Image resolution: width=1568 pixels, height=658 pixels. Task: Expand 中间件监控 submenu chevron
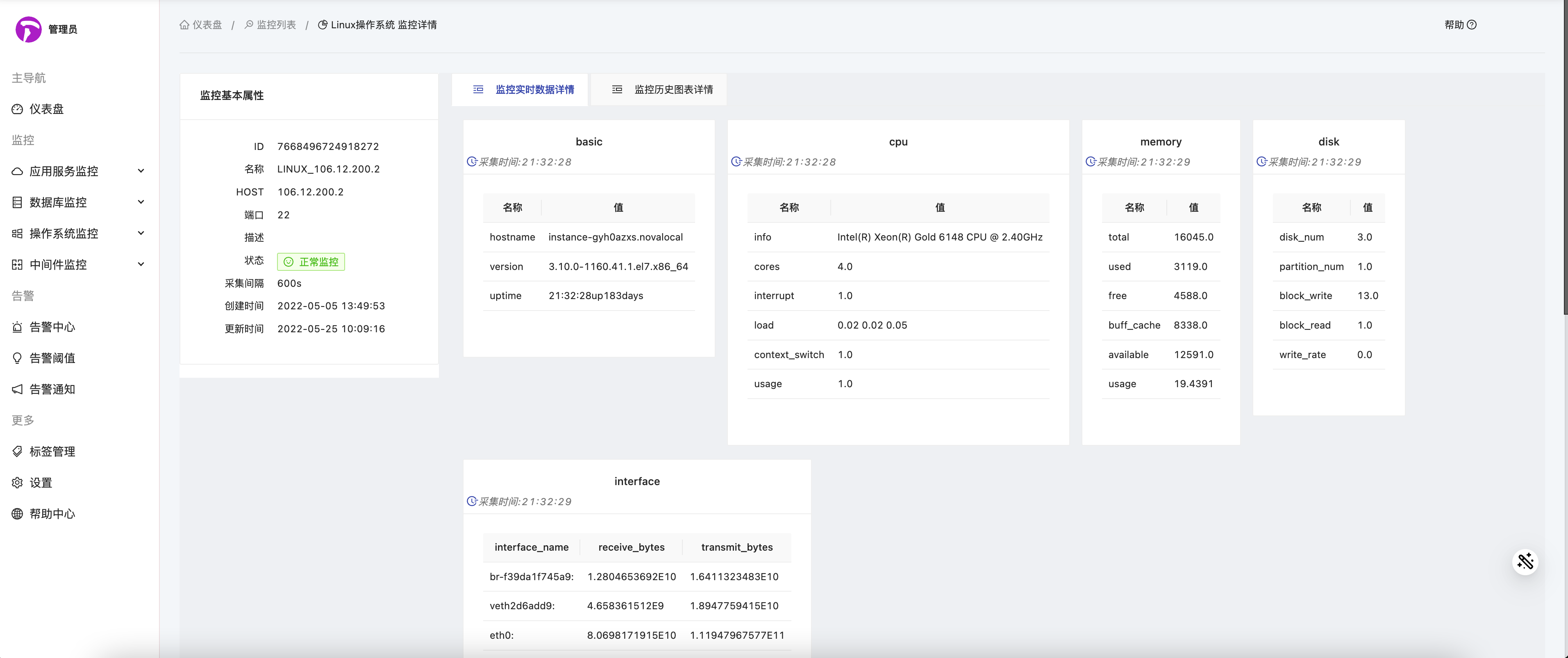[x=141, y=264]
